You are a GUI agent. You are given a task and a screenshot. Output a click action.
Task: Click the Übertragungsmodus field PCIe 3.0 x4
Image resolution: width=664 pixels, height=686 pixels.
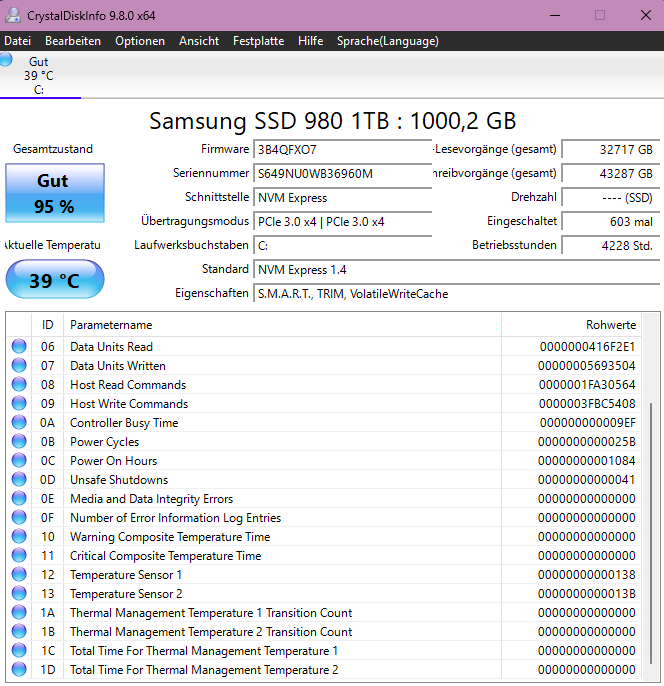[342, 222]
